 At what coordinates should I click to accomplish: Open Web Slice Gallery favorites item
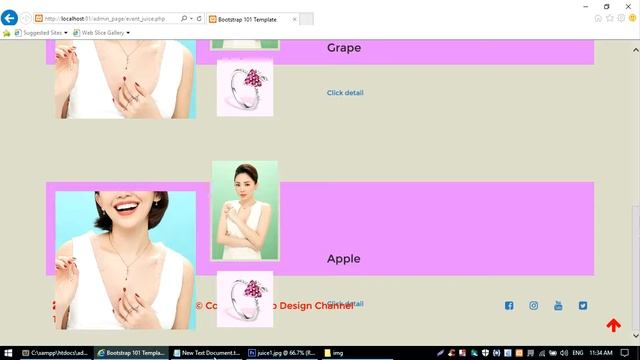pos(101,33)
